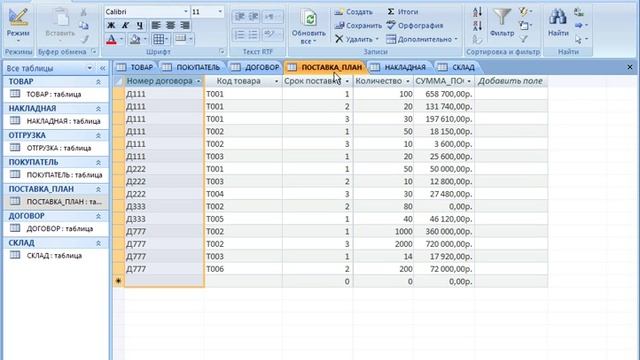This screenshot has width=640, height=360.
Task: Click the bulleted list icon
Action: tap(253, 35)
